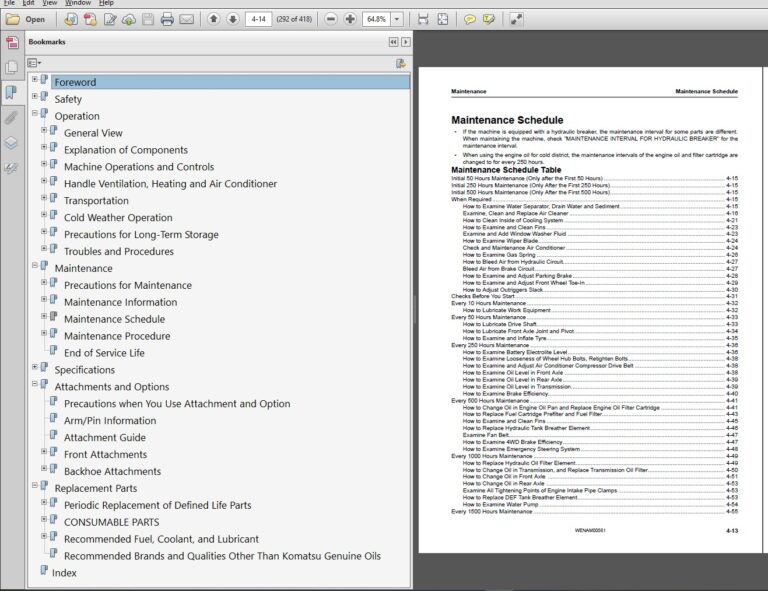Image resolution: width=768 pixels, height=591 pixels.
Task: Open the Window menu
Action: point(78,3)
